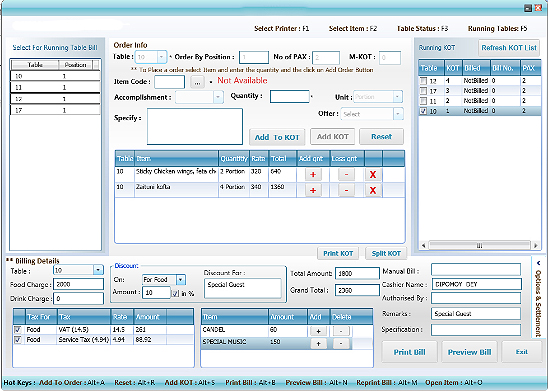Check the table 11 KOT checkbox

coord(423,101)
